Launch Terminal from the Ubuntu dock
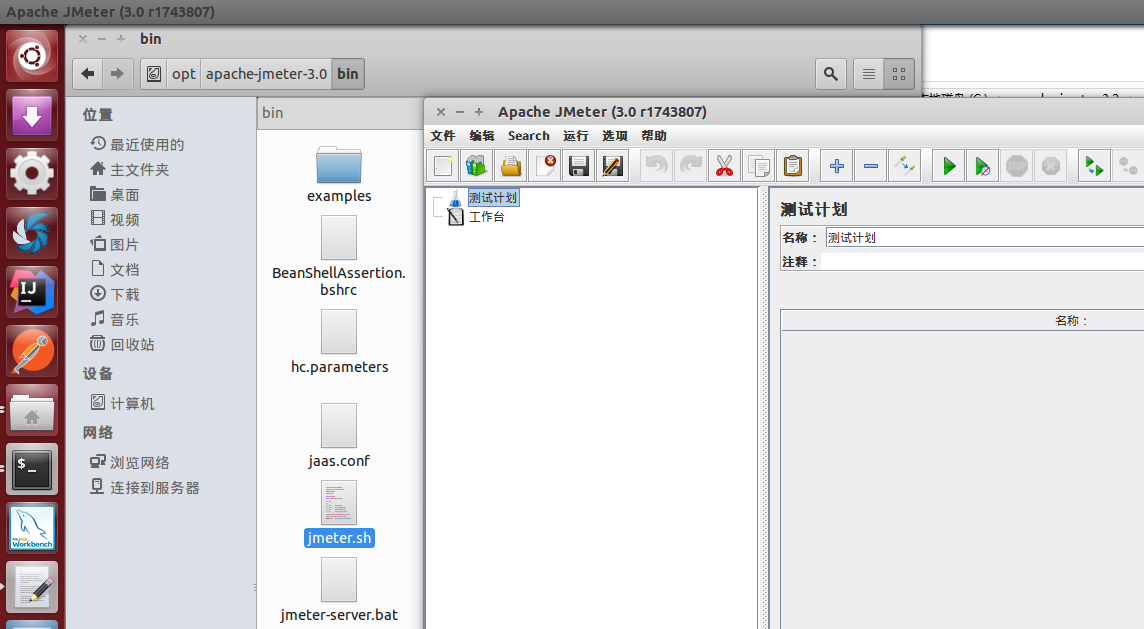This screenshot has height=629, width=1144. (32, 468)
